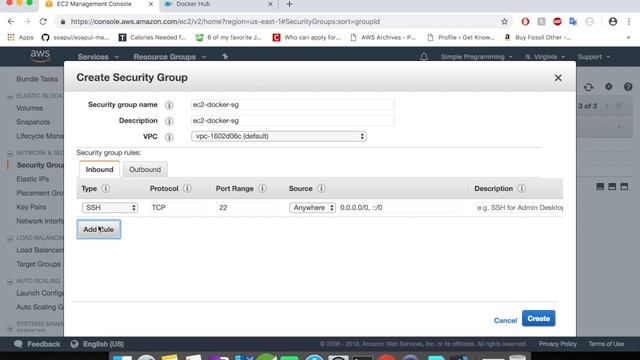The image size is (640, 360).
Task: Click the refresh icon in the console
Action: coord(588,87)
